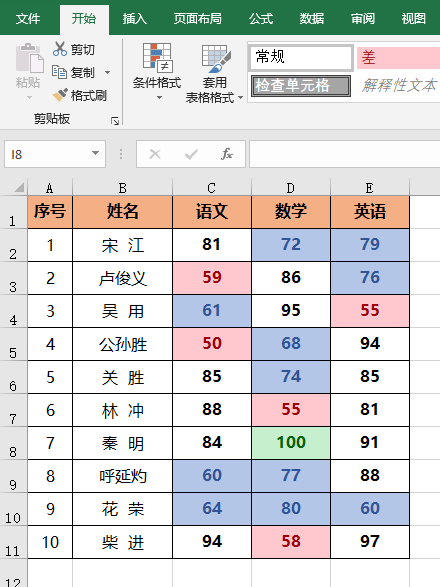
Task: Select red 语文 score 59 cell
Action: tap(212, 278)
